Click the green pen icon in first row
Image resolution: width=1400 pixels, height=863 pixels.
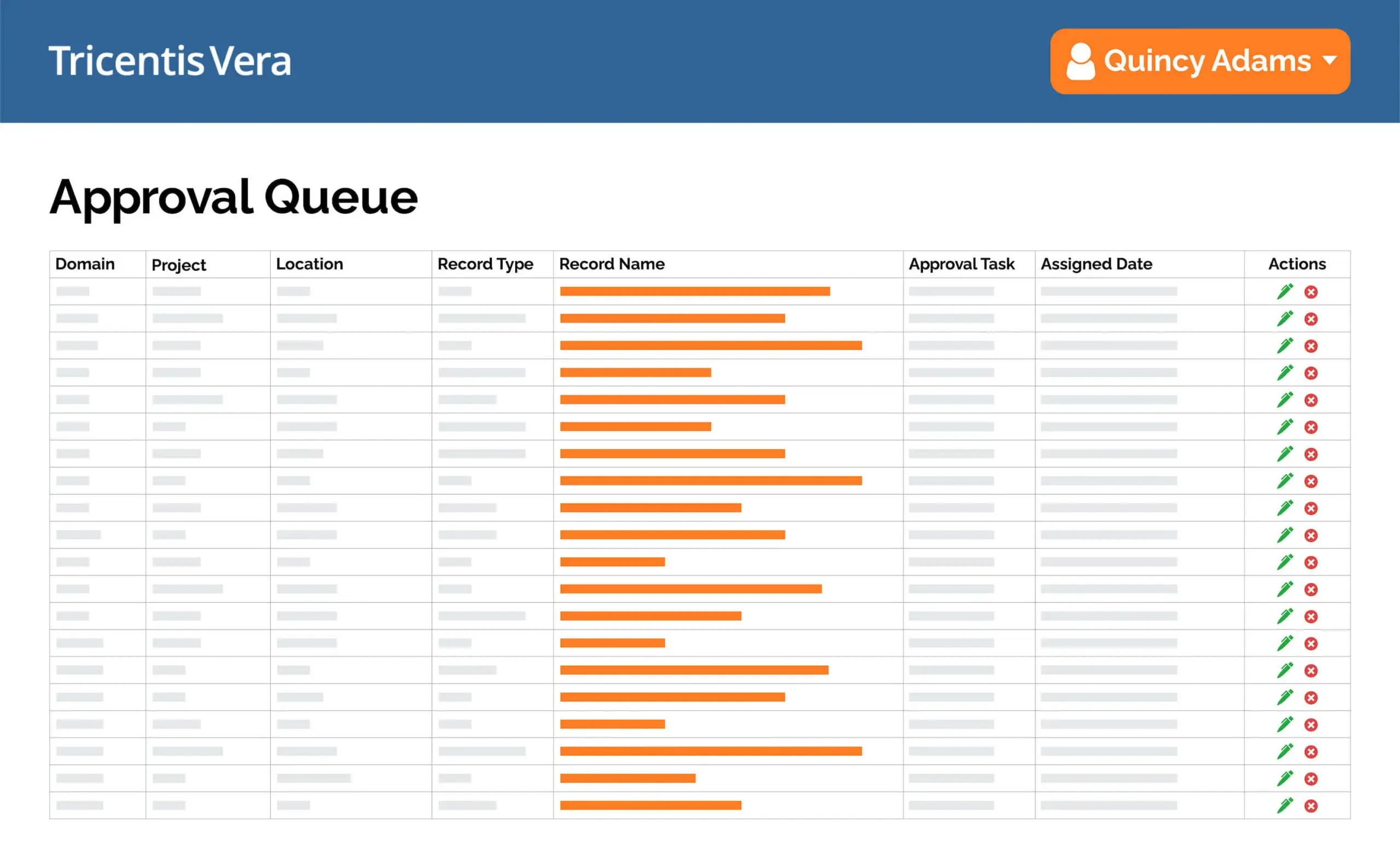tap(1284, 291)
